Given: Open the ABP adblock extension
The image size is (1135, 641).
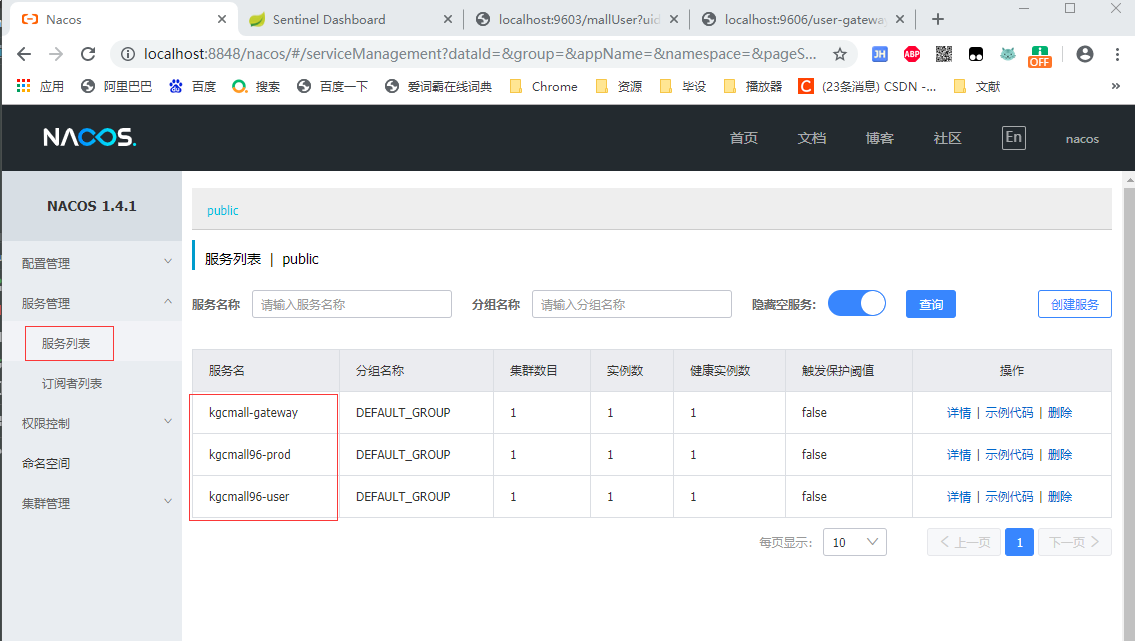Looking at the screenshot, I should click(x=912, y=54).
